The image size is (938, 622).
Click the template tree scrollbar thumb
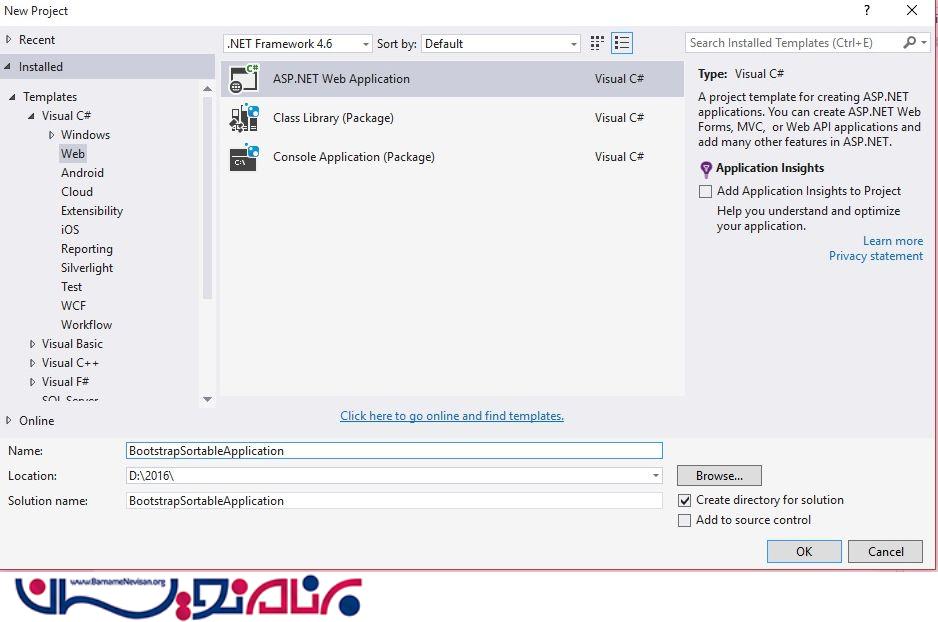(x=208, y=197)
